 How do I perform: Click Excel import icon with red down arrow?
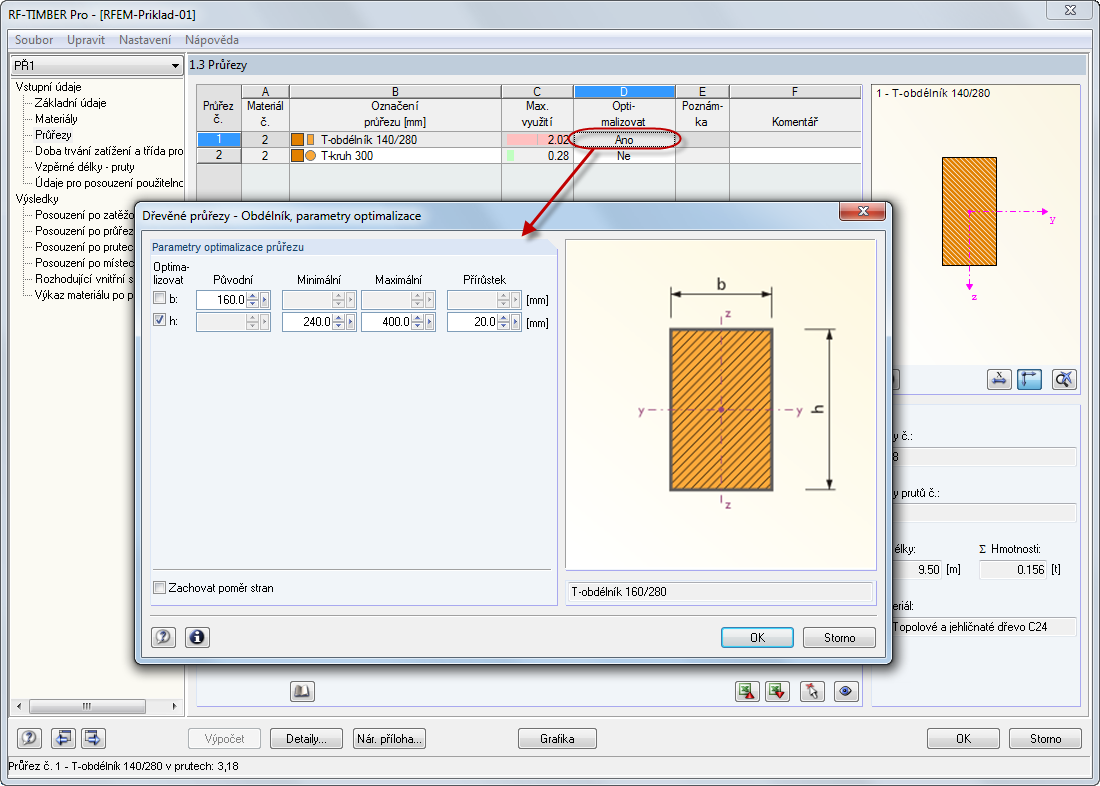click(777, 691)
